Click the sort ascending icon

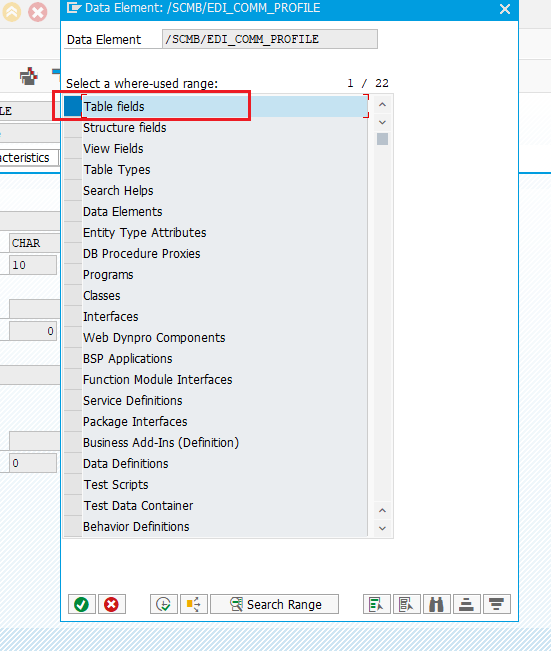tap(466, 604)
